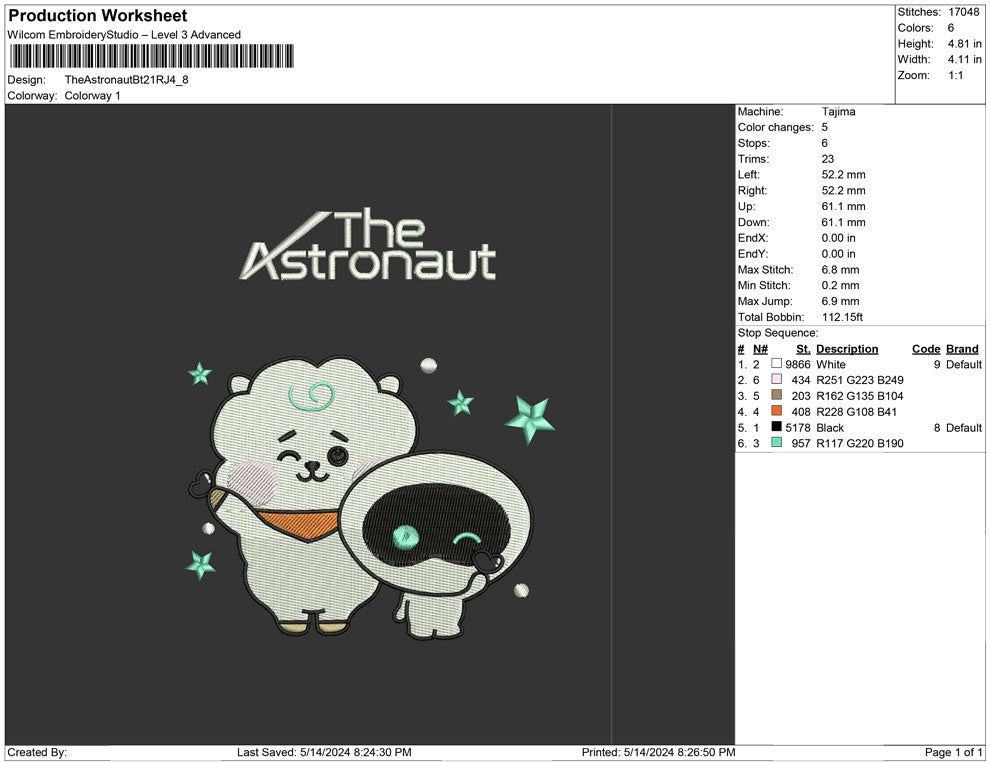The image size is (990, 762).
Task: Click the white color swatch in stop sequence
Action: [x=777, y=364]
